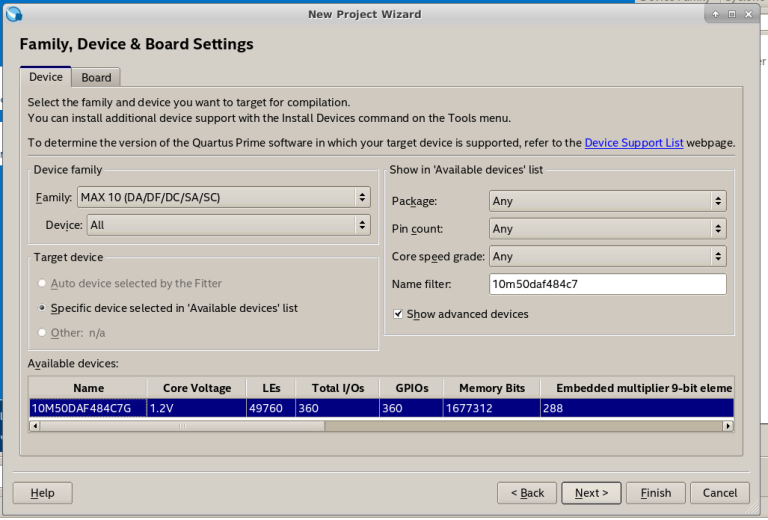Screen dimensions: 768x520
Task: Choose 'Specific device selected' radio option
Action: click(x=42, y=308)
